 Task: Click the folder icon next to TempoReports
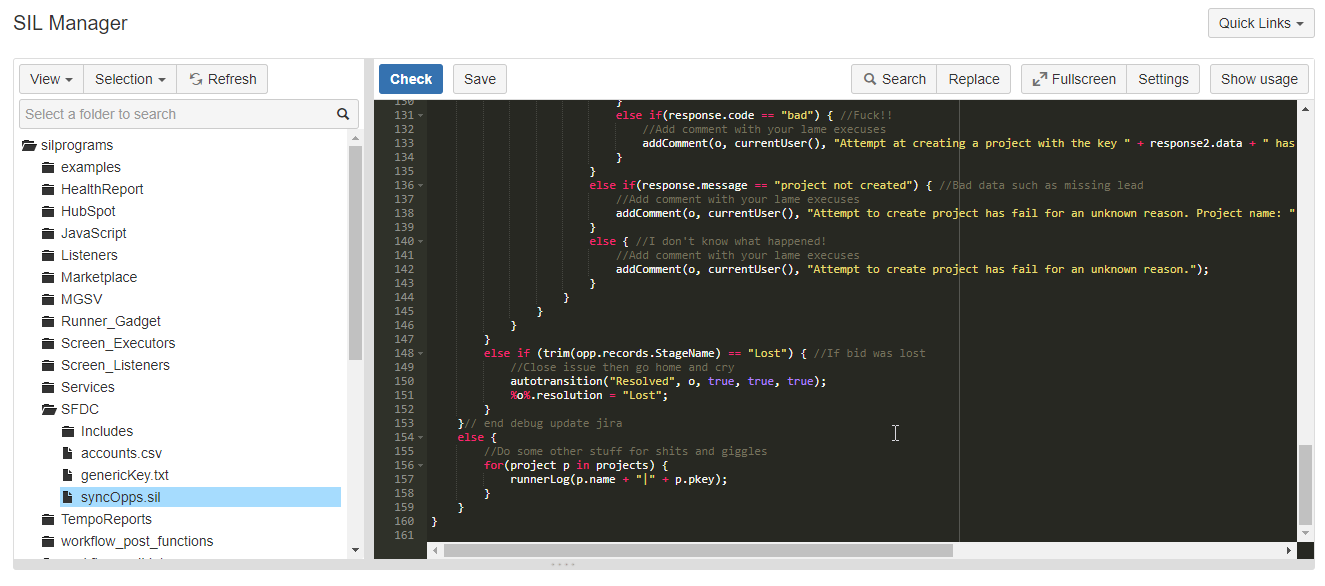tap(48, 519)
